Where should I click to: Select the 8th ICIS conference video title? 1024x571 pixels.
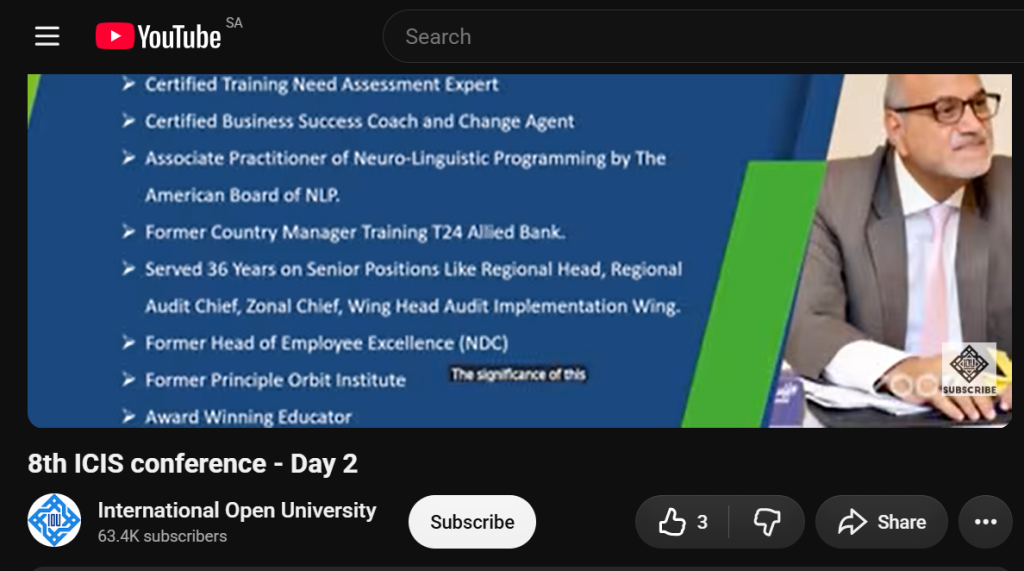pos(193,464)
